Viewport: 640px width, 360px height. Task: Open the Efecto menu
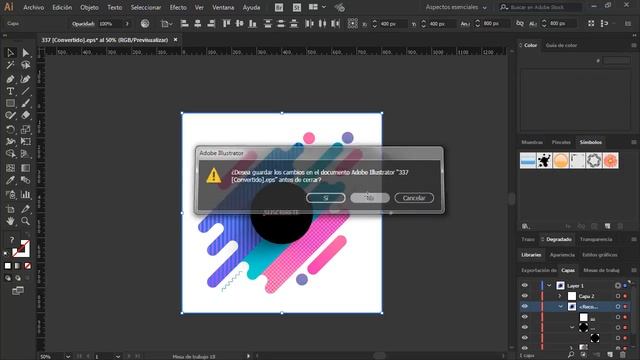tap(178, 7)
